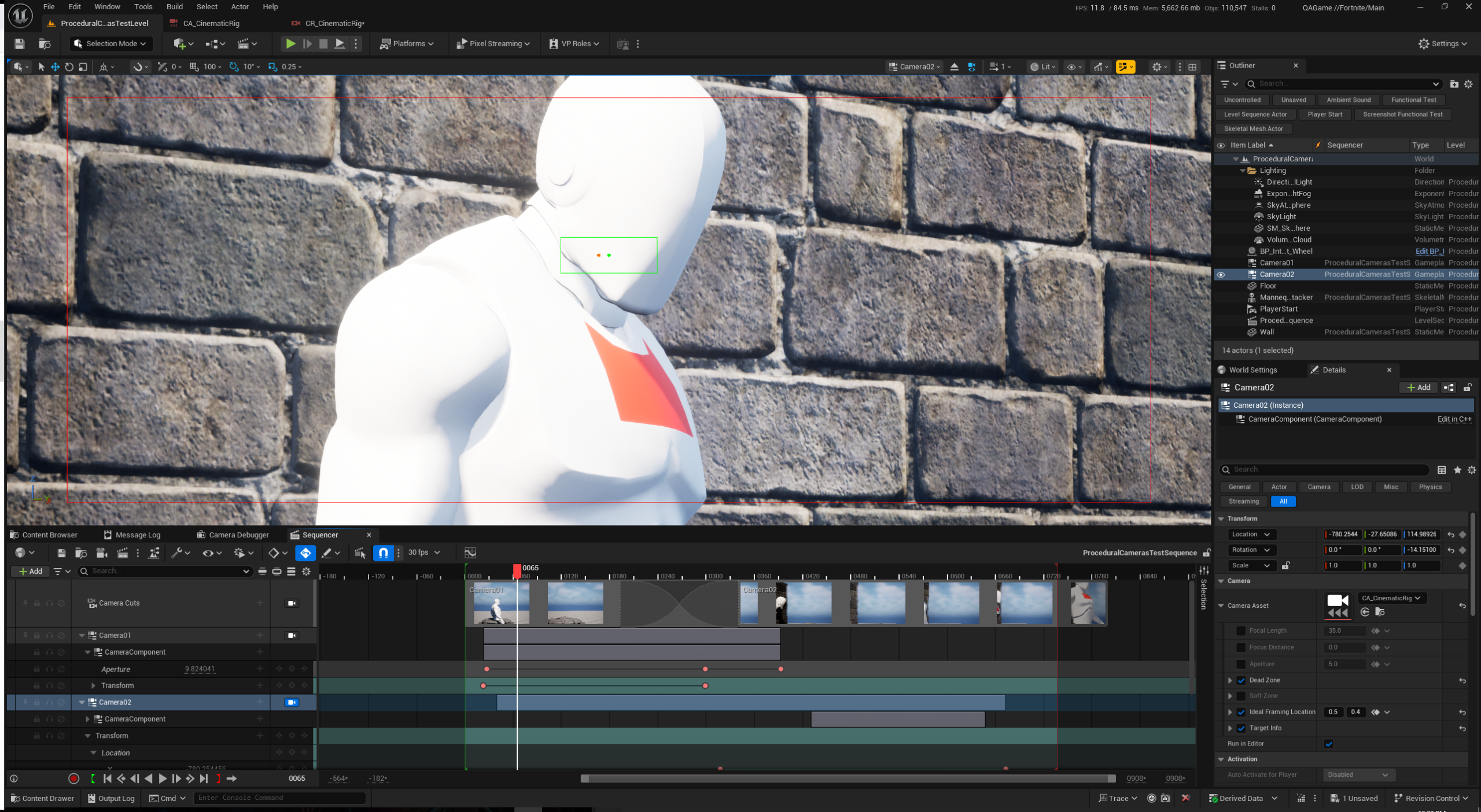Open the Build menu

tap(175, 7)
